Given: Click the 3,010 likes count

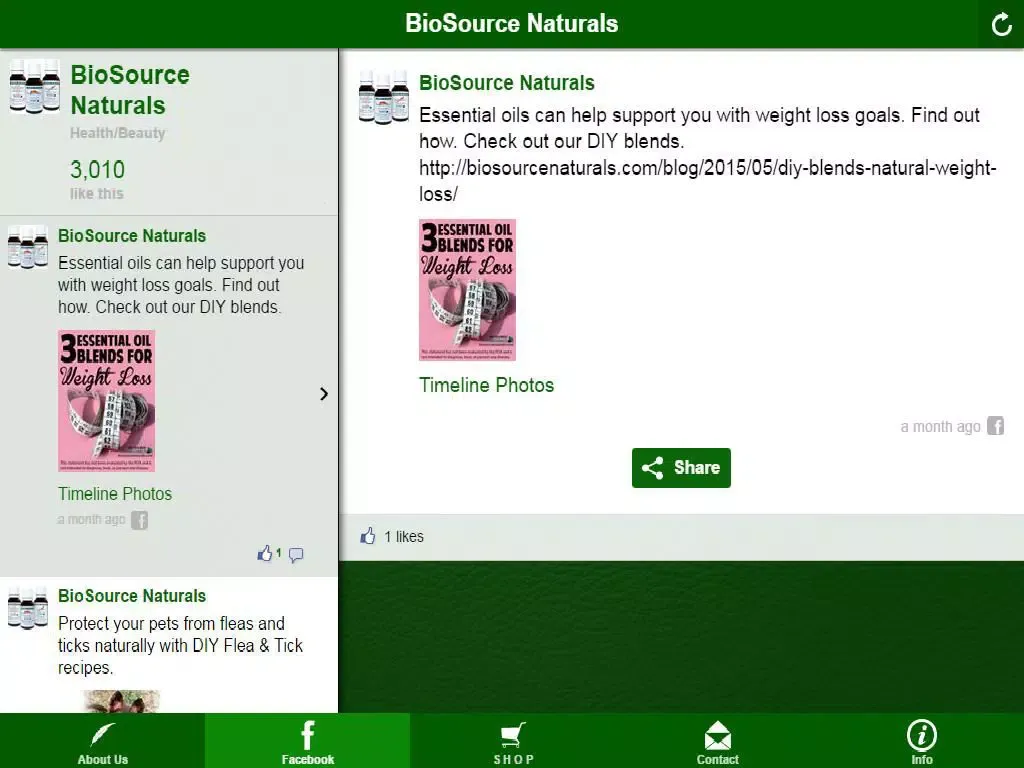Looking at the screenshot, I should (x=97, y=170).
